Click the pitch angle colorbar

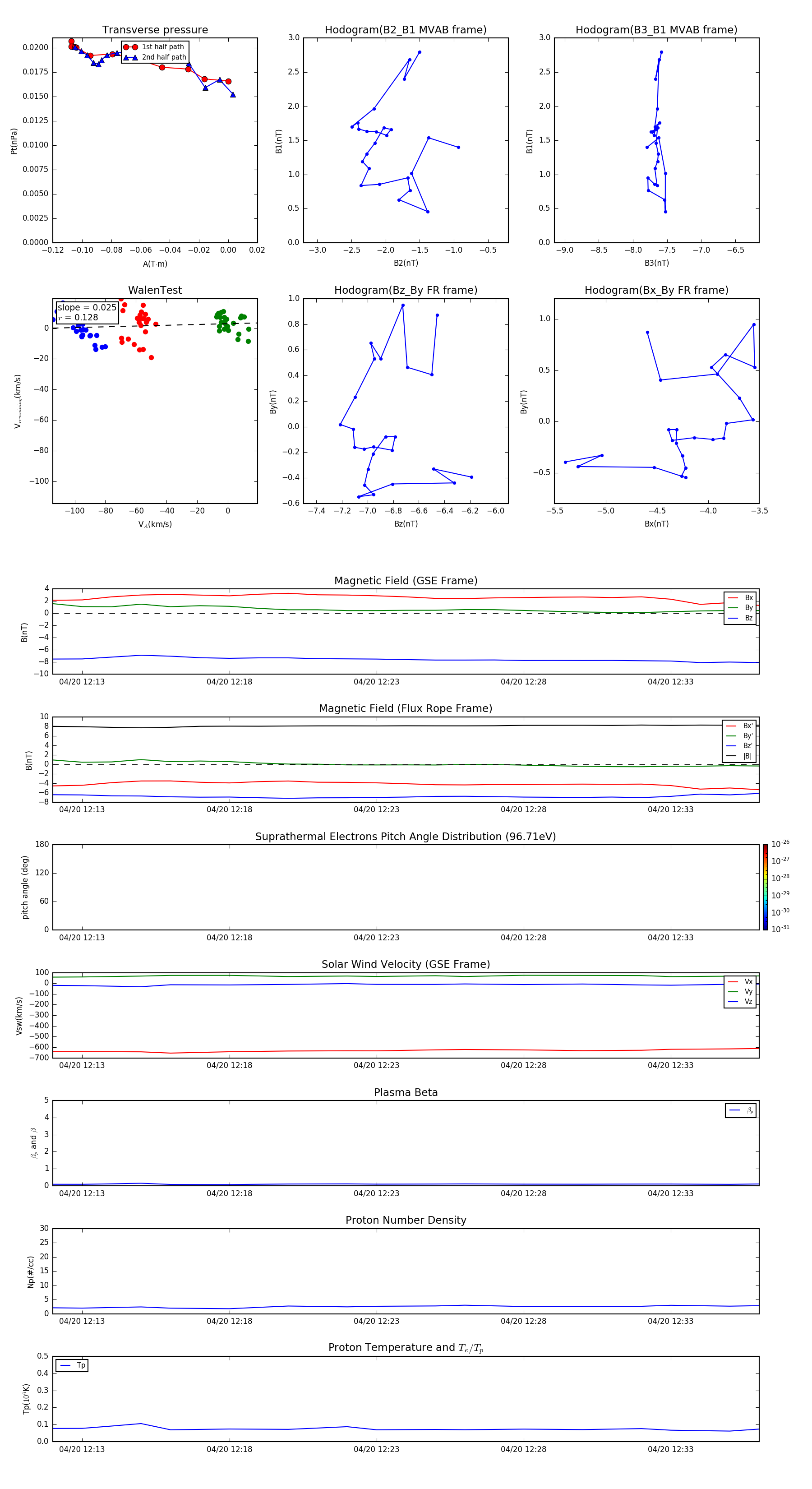click(x=765, y=887)
